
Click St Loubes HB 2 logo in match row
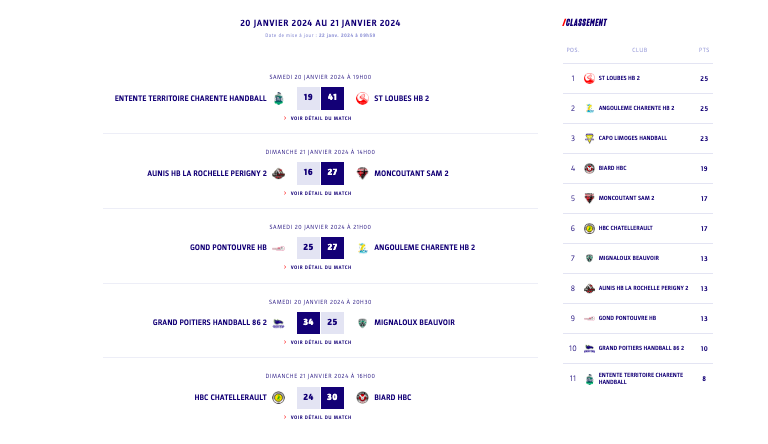click(x=362, y=99)
